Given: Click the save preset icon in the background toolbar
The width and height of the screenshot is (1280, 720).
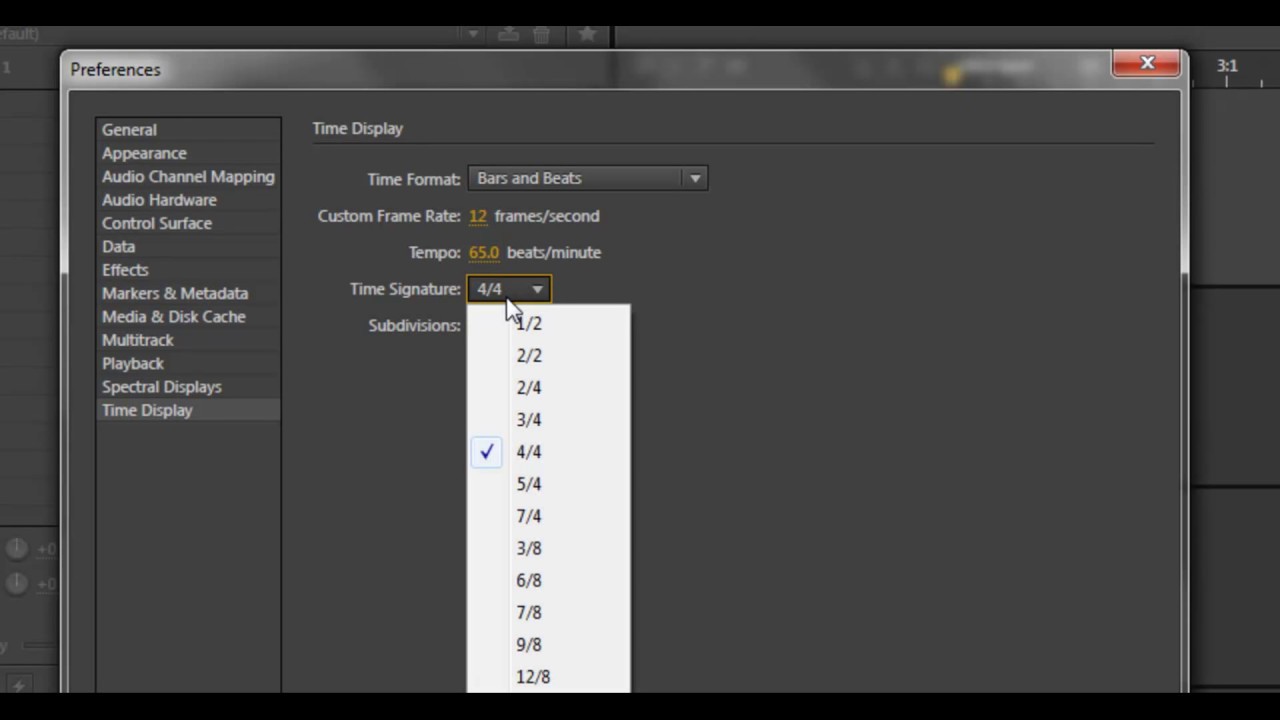Looking at the screenshot, I should [x=509, y=34].
